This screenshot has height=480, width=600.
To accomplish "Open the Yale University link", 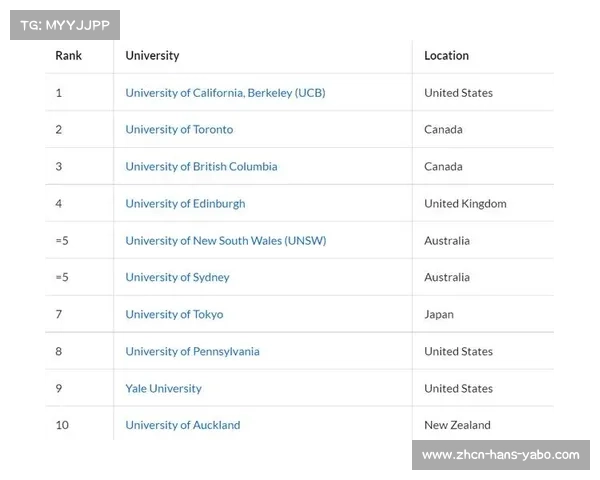I will (163, 389).
